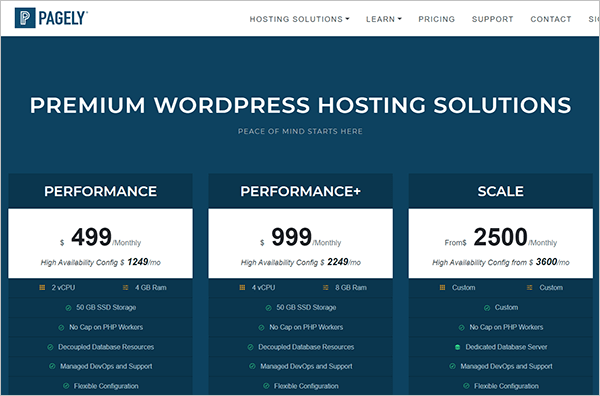The image size is (600, 396).
Task: Go to the Pricing page
Action: point(437,19)
